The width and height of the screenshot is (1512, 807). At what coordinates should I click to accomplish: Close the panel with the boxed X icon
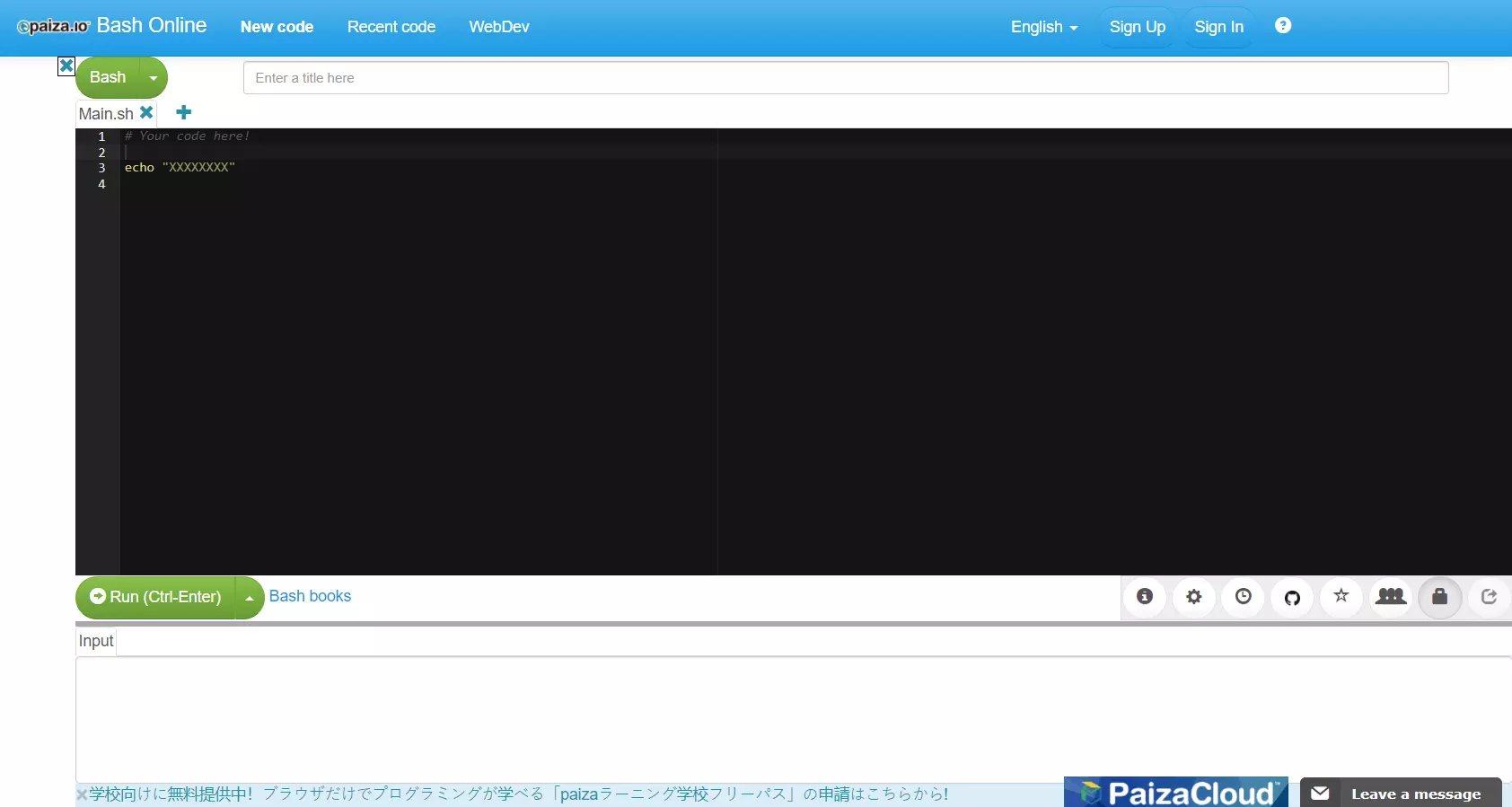click(x=66, y=66)
